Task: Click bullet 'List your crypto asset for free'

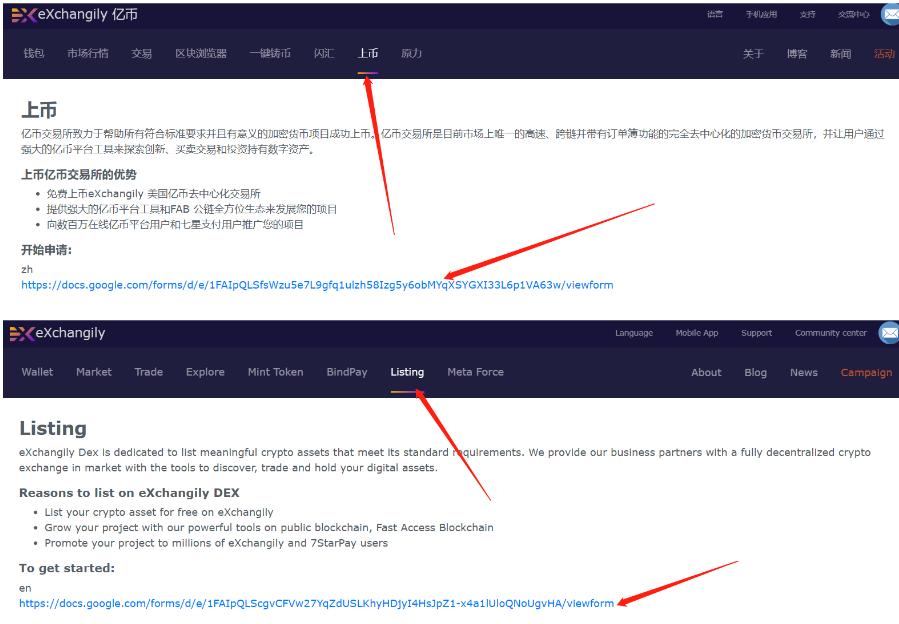Action: (x=159, y=512)
